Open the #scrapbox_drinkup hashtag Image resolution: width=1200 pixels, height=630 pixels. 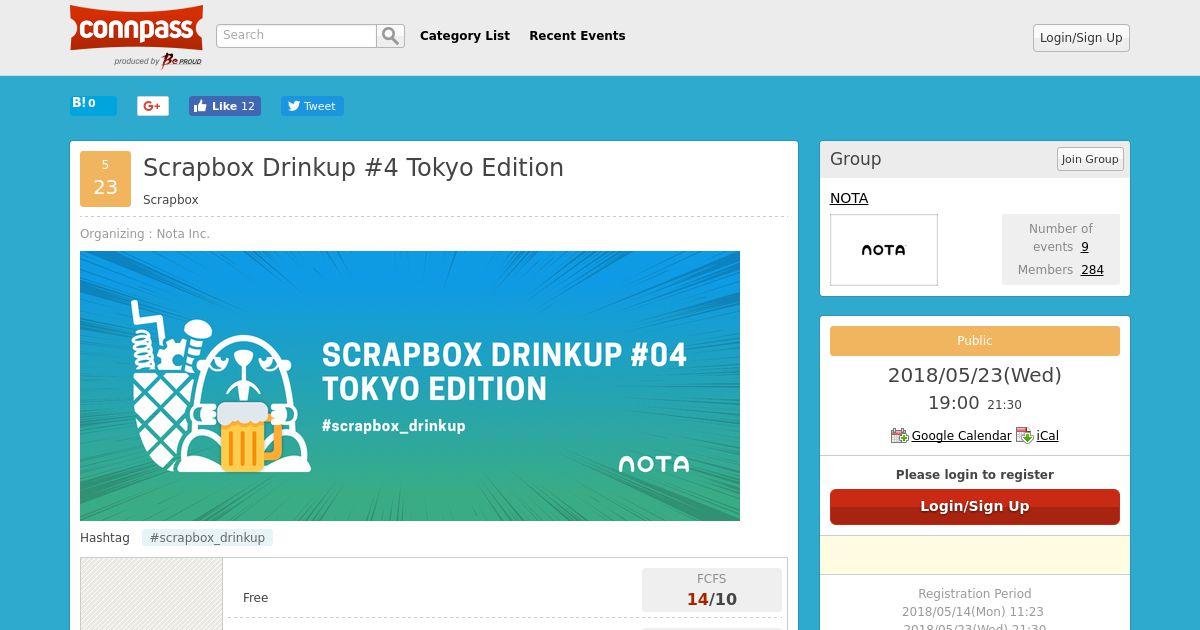coord(207,538)
